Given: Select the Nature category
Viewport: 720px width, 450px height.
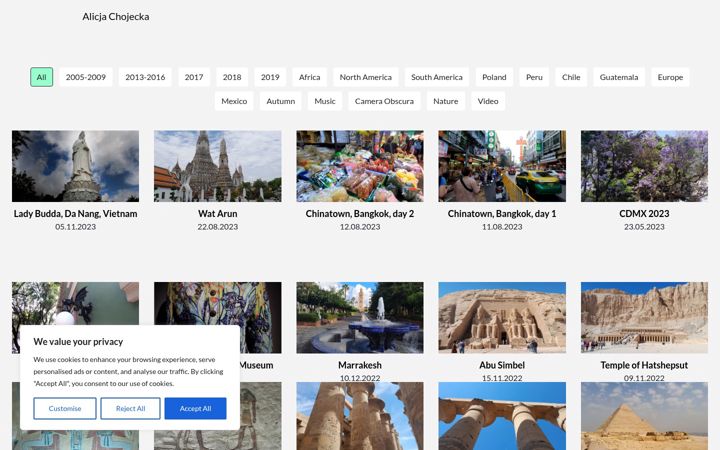Looking at the screenshot, I should [x=445, y=101].
